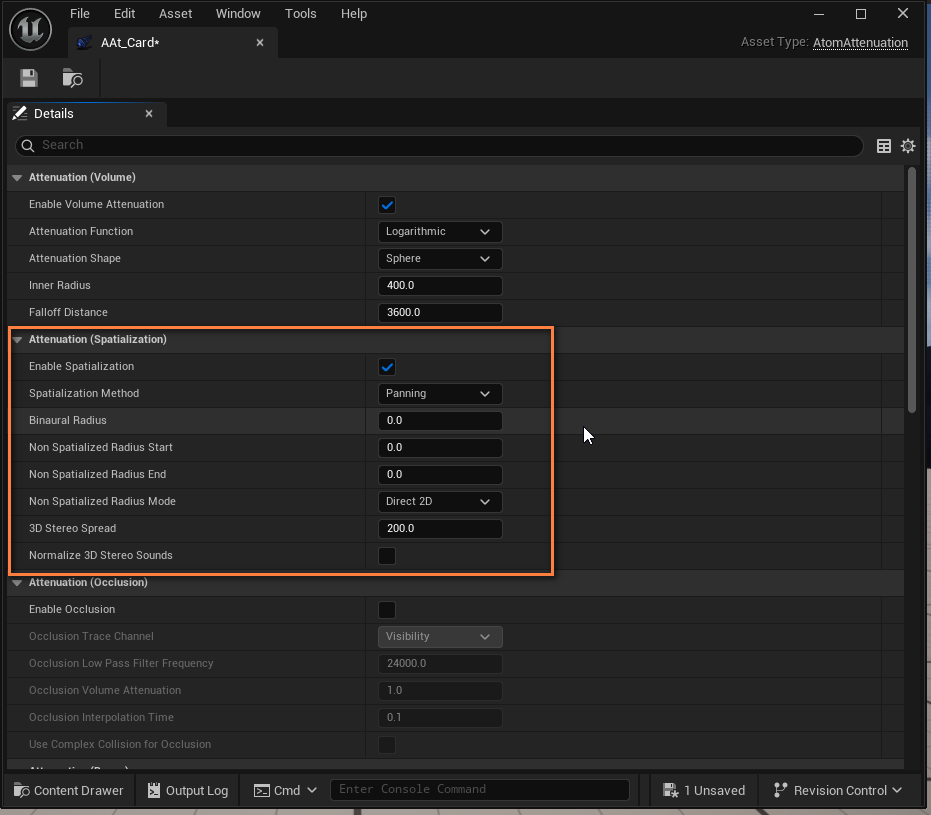This screenshot has width=931, height=815.
Task: Click the 1 Unsaved button
Action: click(x=704, y=790)
